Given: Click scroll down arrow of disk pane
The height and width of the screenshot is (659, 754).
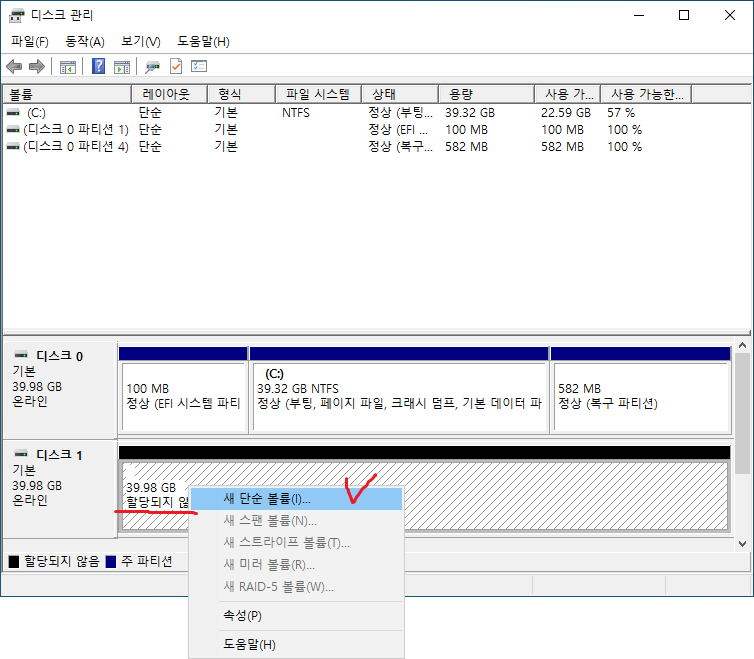Looking at the screenshot, I should pos(742,544).
